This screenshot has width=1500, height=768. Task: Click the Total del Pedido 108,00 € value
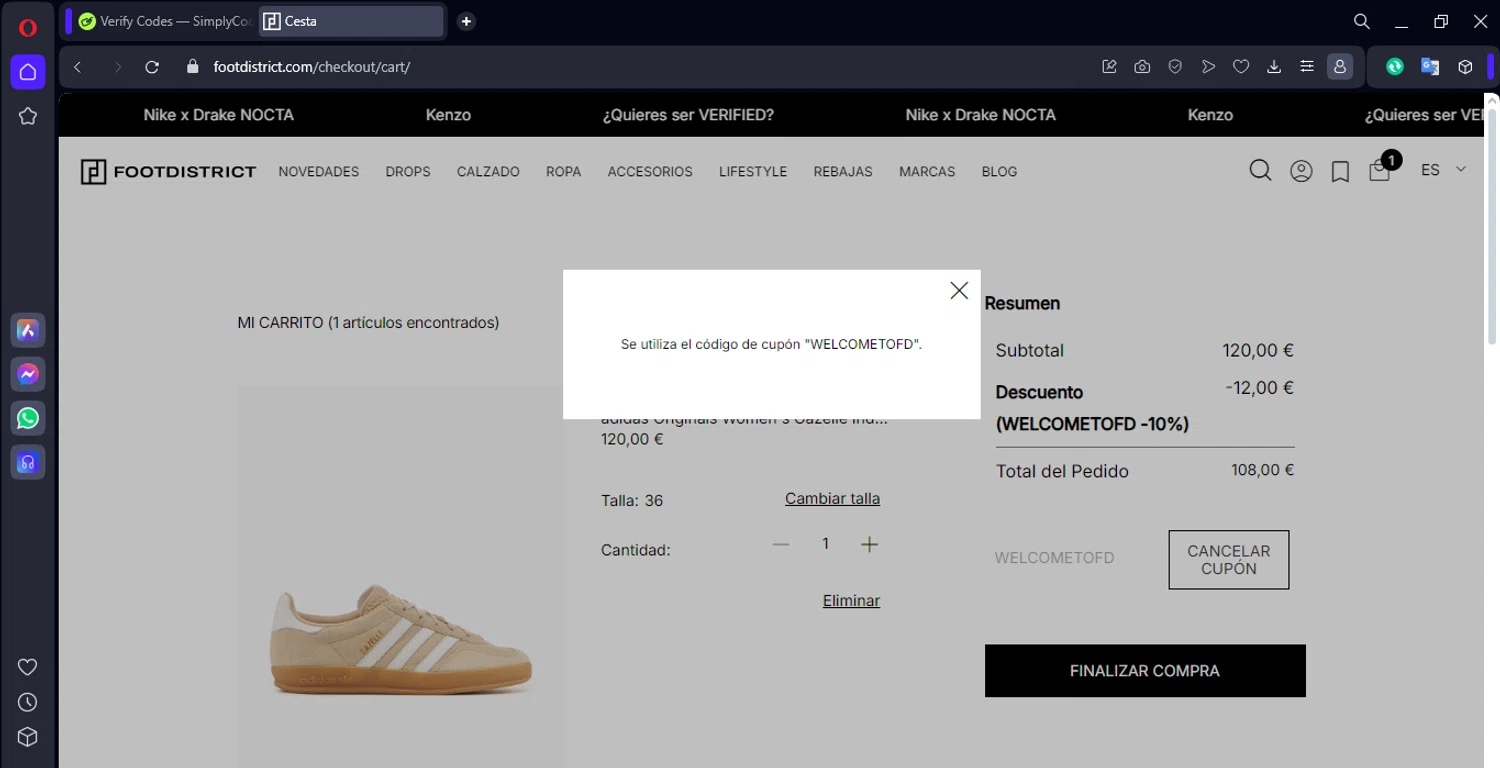(x=1262, y=470)
